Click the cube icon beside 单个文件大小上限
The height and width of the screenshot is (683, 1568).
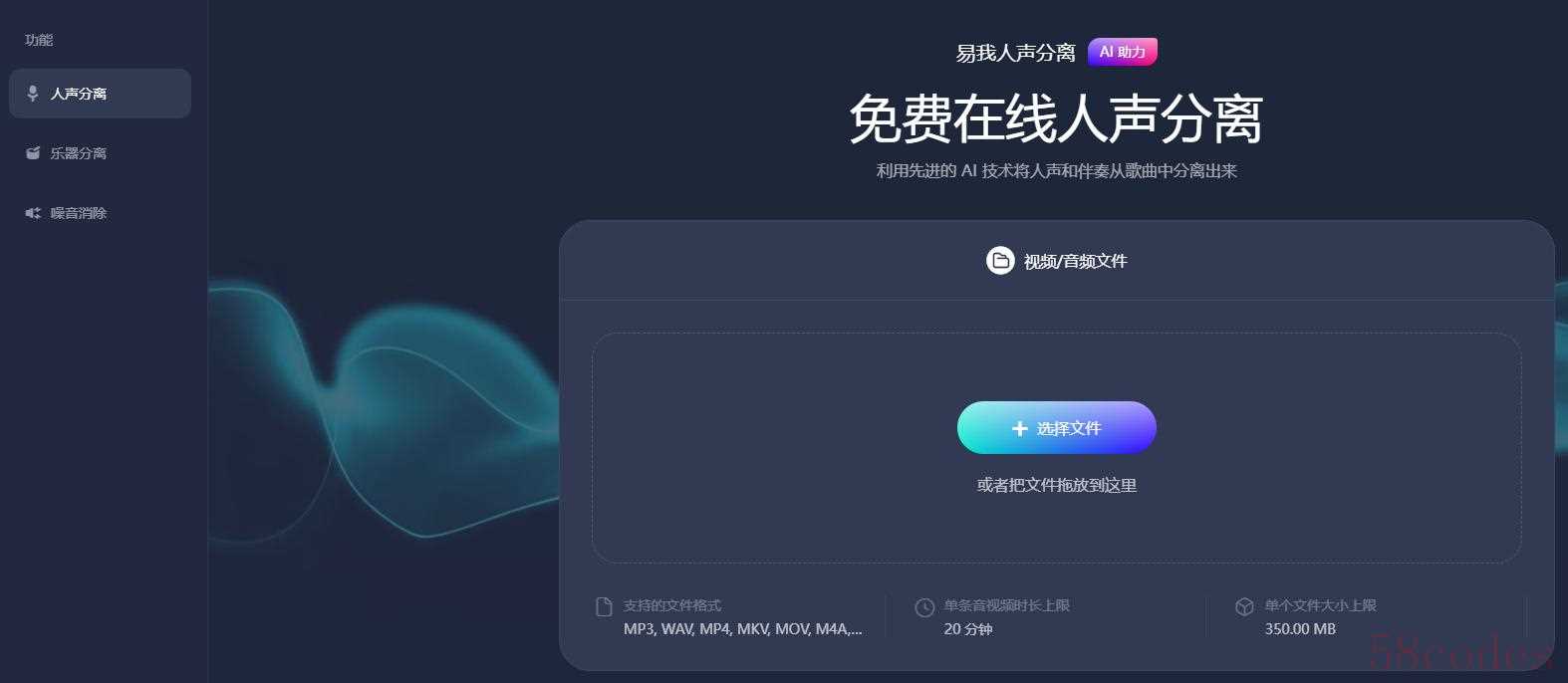pyautogui.click(x=1244, y=607)
